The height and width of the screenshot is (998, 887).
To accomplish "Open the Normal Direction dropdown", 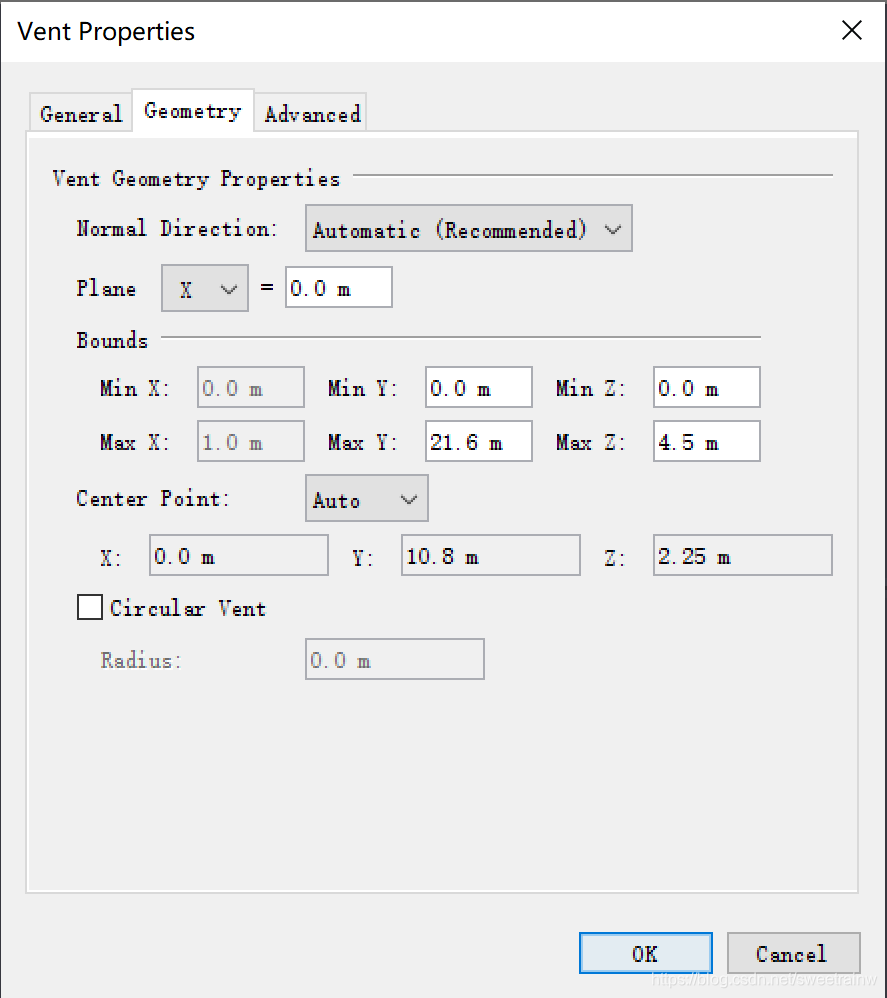I will pos(468,228).
